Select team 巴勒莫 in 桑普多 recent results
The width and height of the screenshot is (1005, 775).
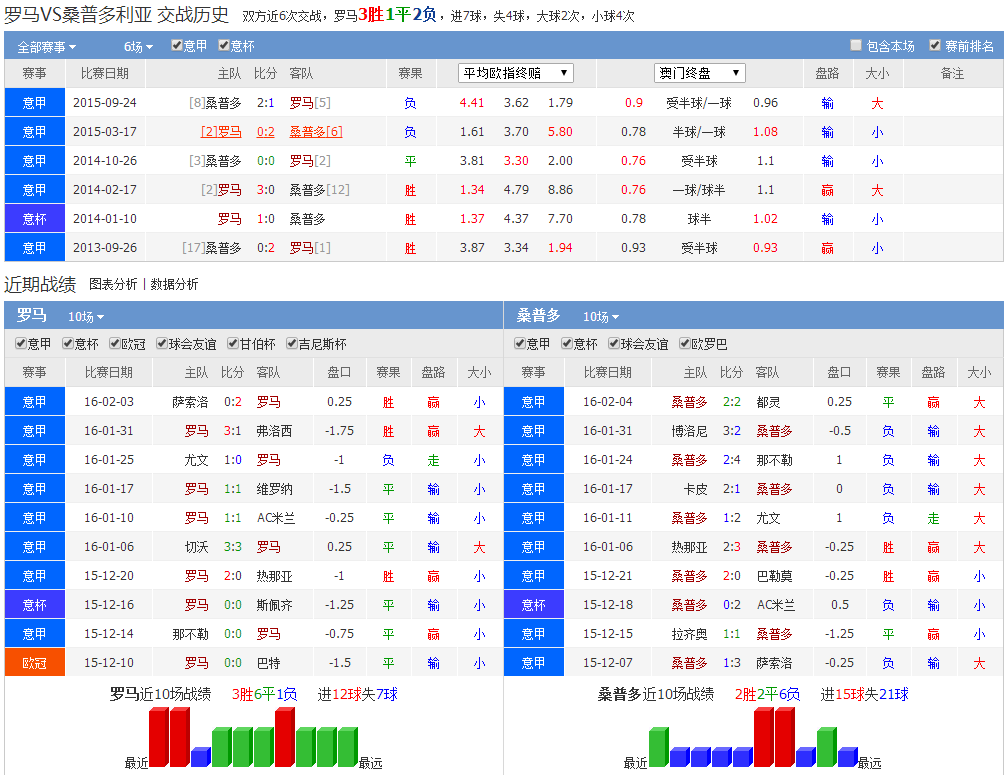[x=774, y=576]
